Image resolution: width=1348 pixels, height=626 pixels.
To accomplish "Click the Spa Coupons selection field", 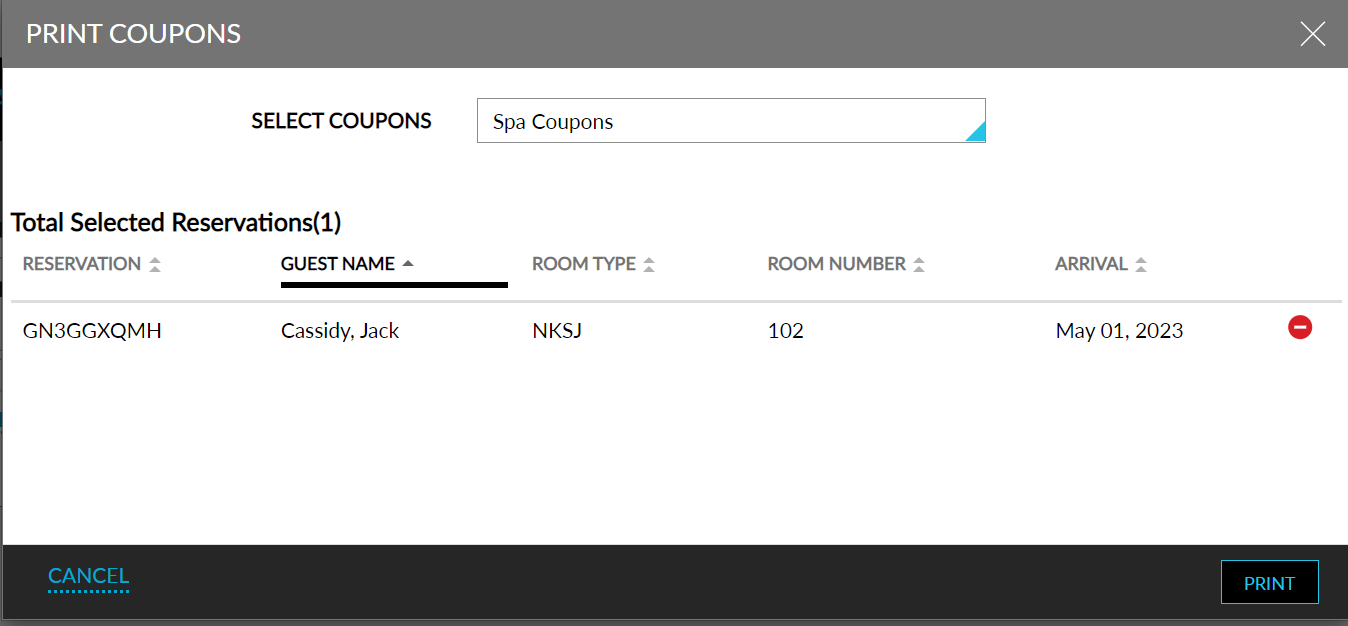I will [731, 120].
